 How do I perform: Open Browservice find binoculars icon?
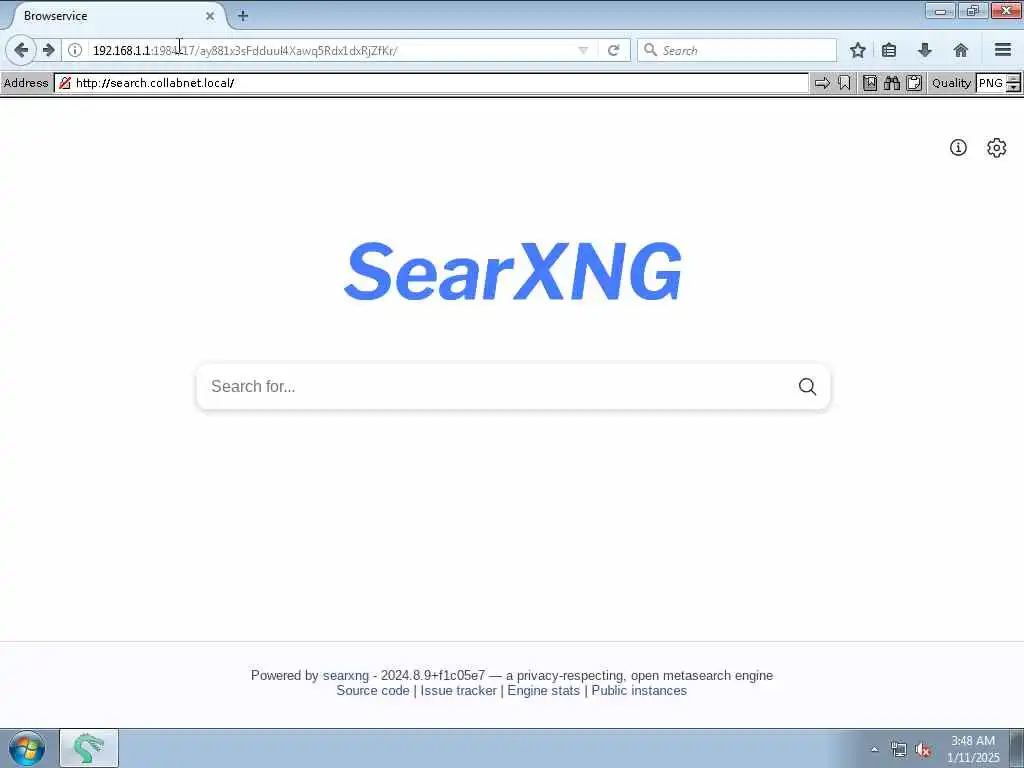[x=892, y=83]
